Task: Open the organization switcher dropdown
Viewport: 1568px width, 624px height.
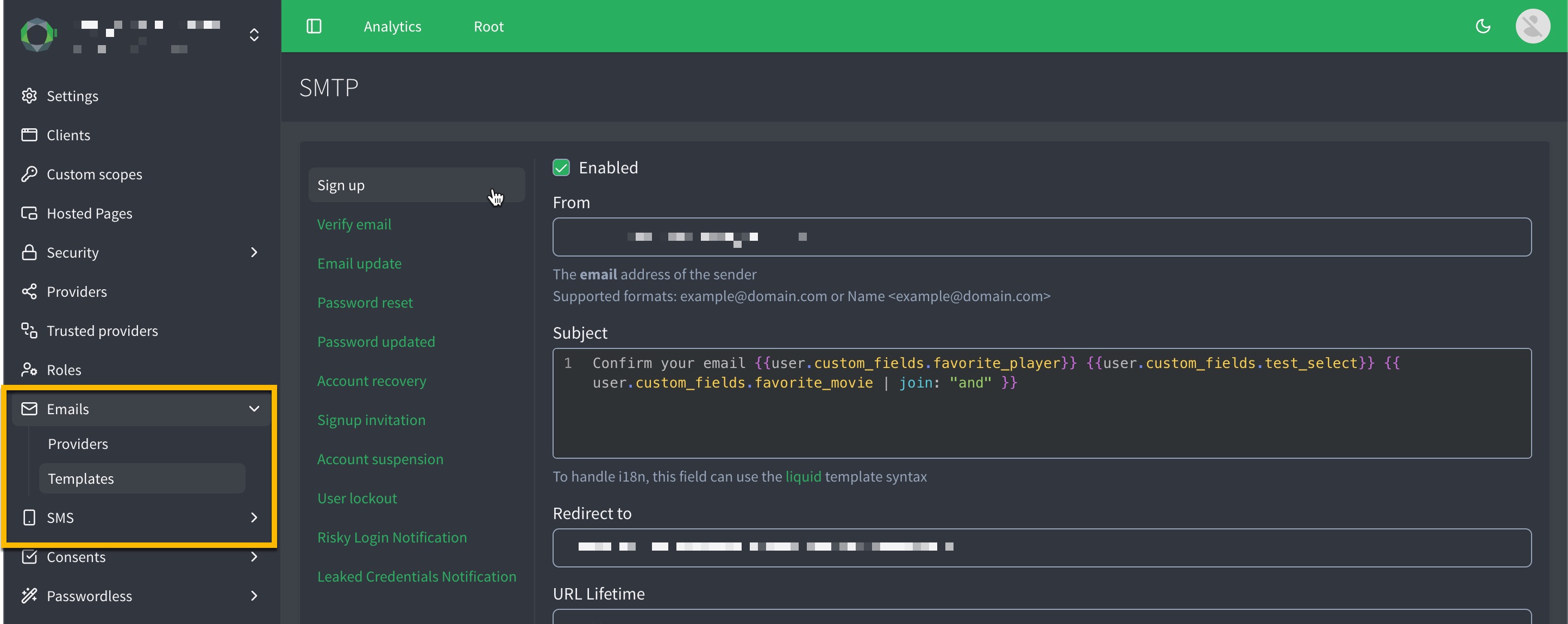Action: (254, 35)
